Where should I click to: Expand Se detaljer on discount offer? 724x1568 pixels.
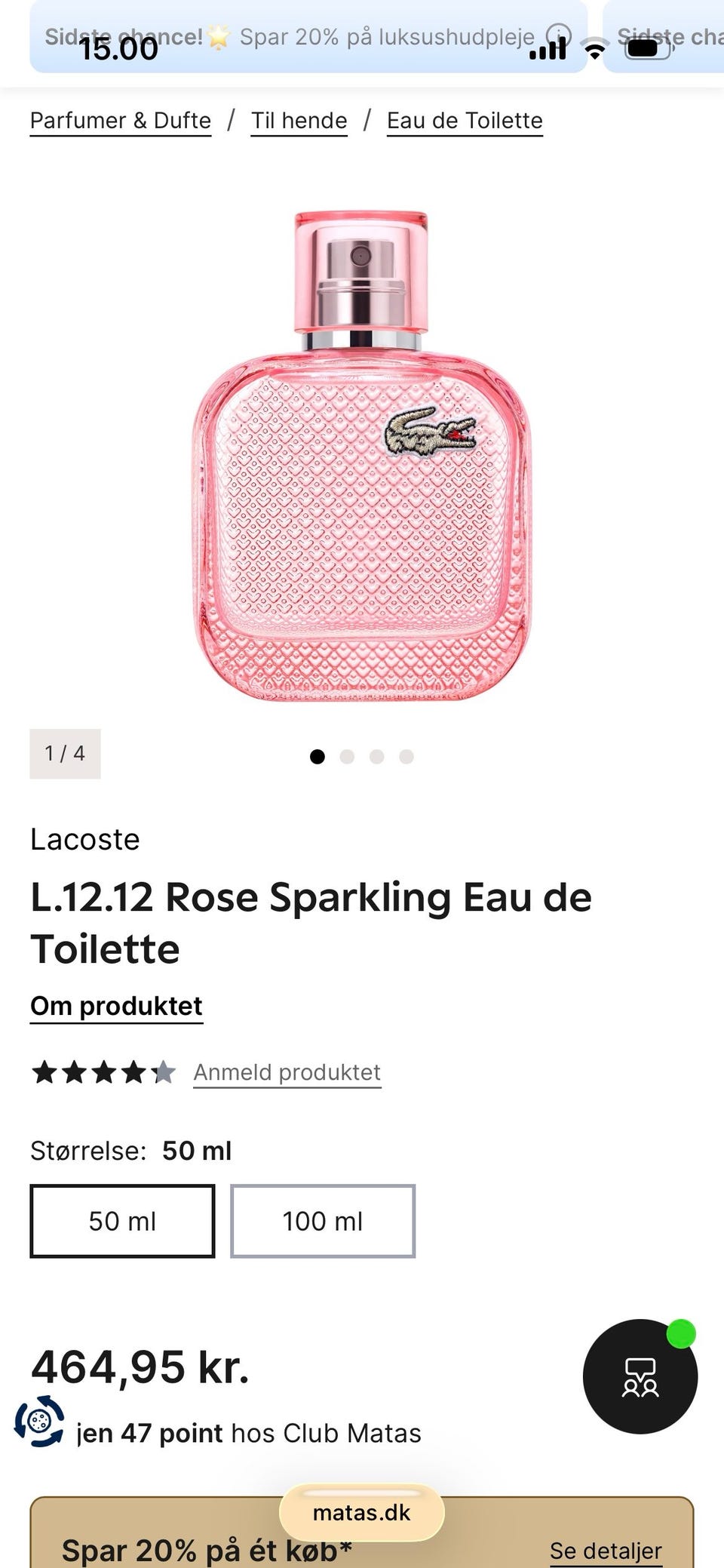click(x=606, y=1551)
